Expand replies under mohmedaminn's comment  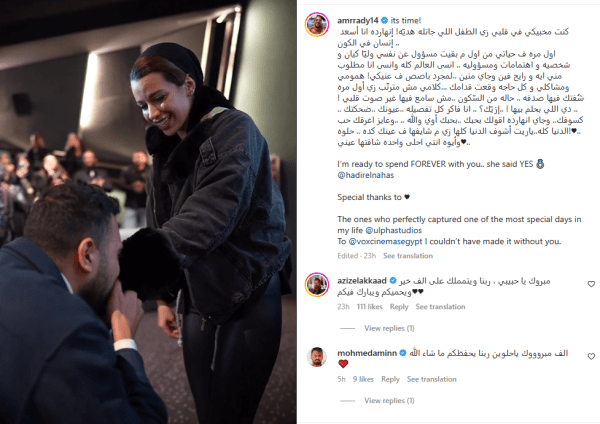389,400
